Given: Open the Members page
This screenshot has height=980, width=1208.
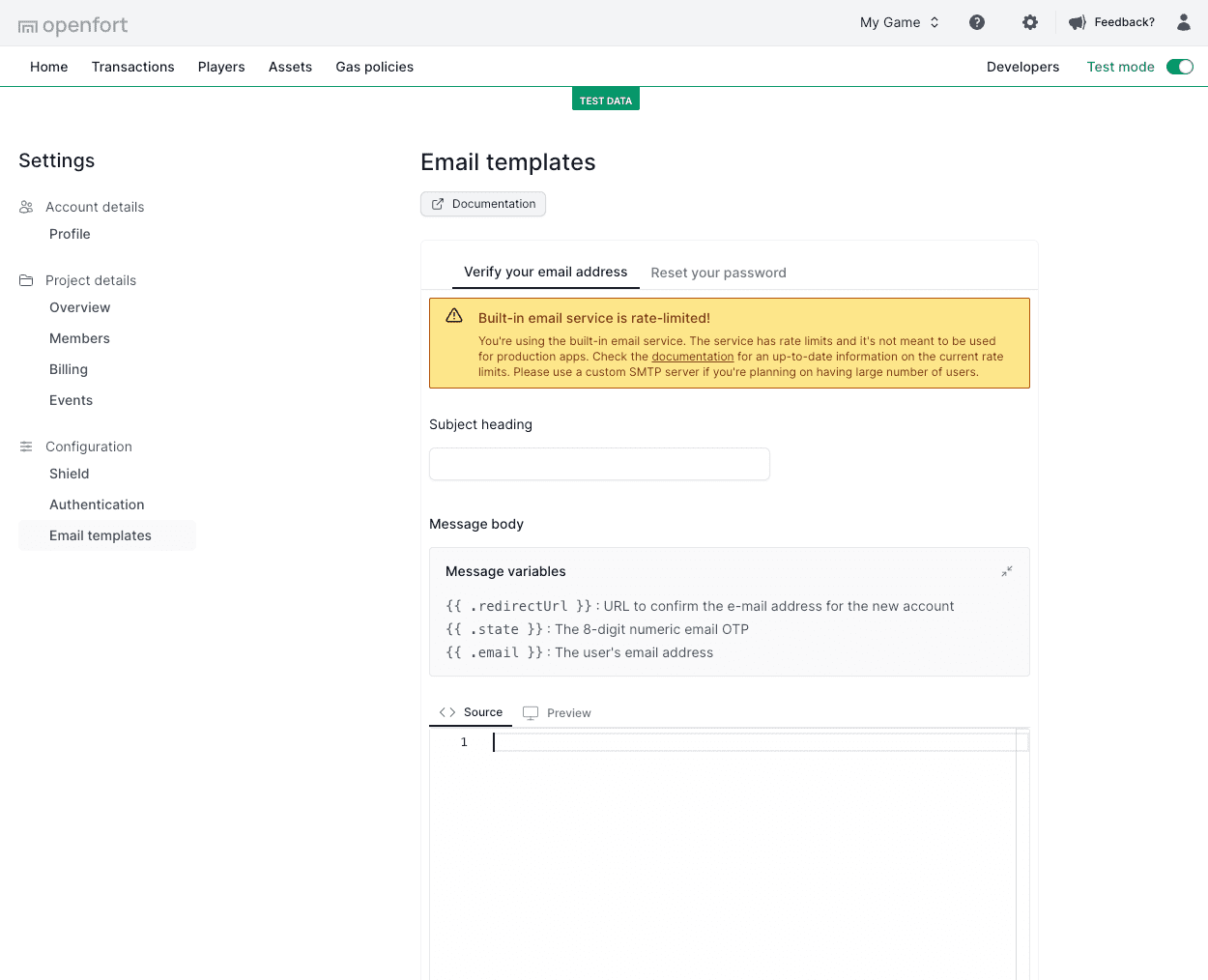Looking at the screenshot, I should 79,338.
